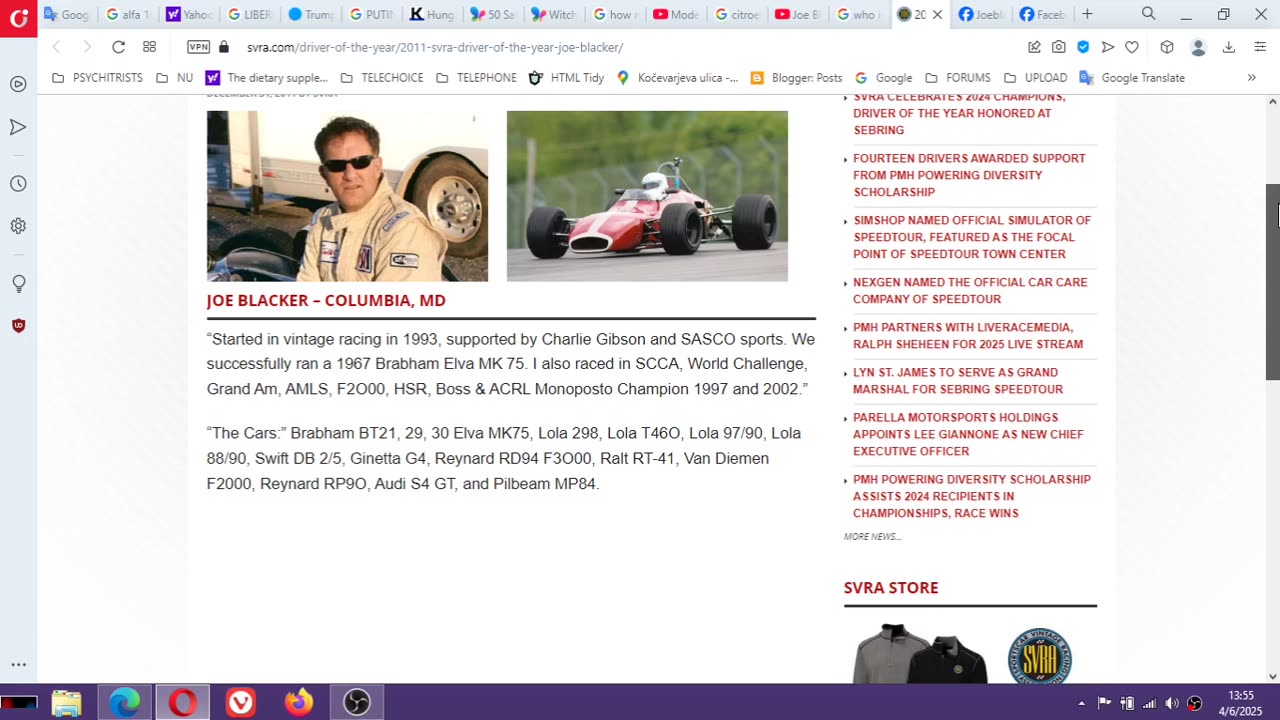Open the Opera main menu logo
This screenshot has width=1280, height=720.
(x=18, y=18)
